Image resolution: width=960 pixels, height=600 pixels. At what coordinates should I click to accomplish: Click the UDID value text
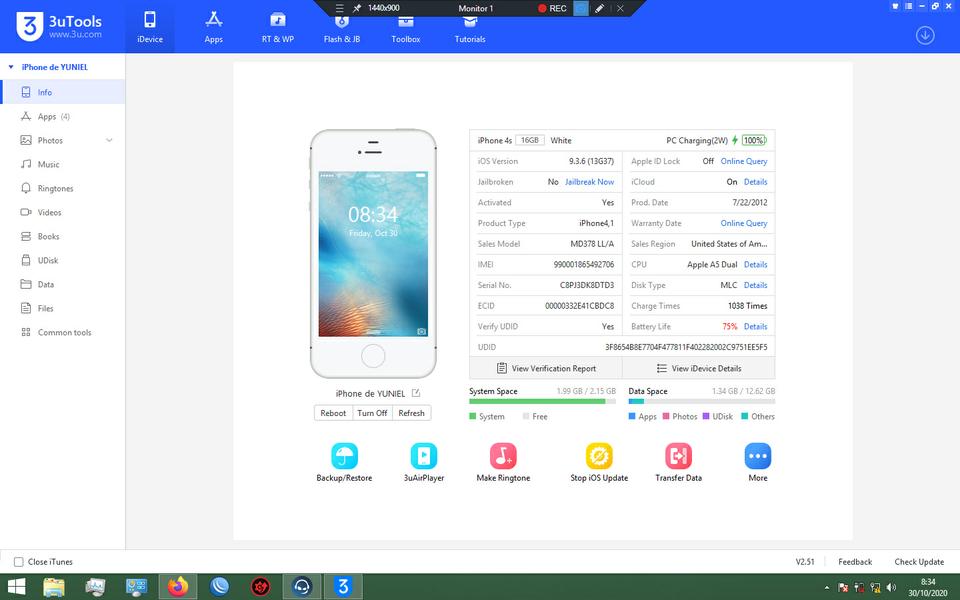click(686, 347)
